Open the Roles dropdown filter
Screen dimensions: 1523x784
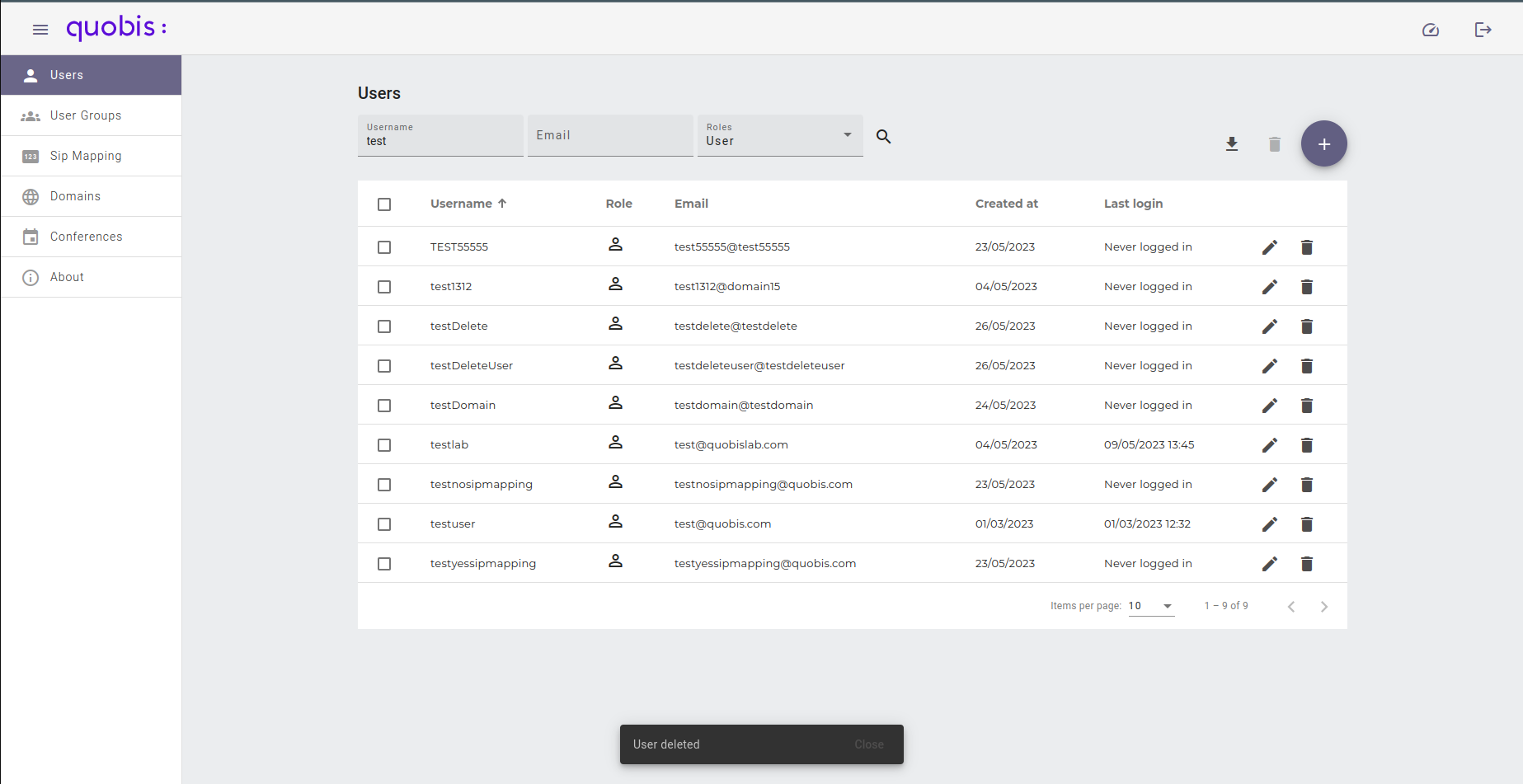tap(780, 135)
